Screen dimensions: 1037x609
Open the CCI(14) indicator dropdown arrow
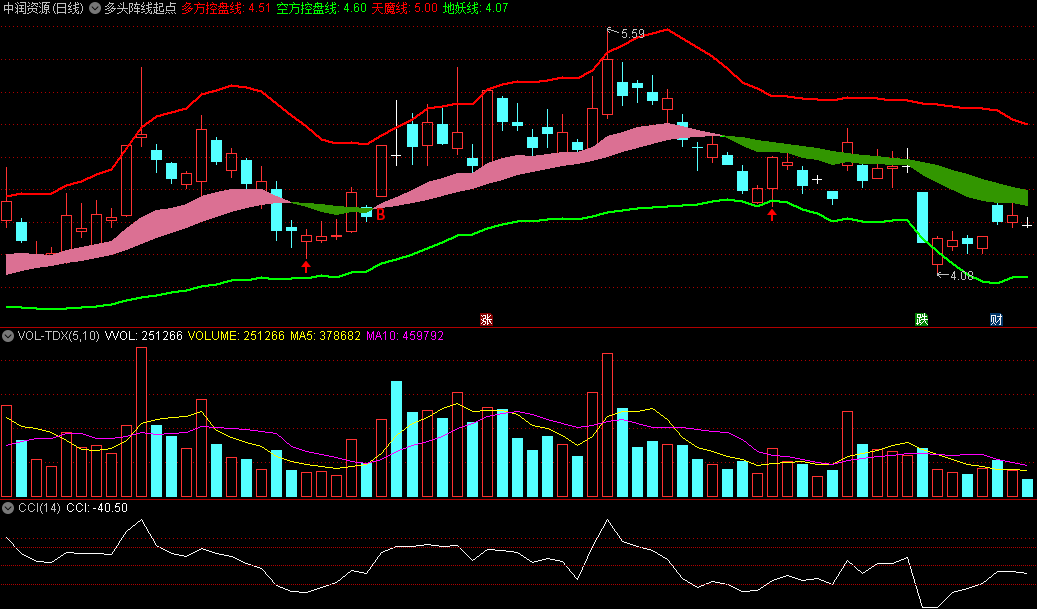click(x=8, y=508)
